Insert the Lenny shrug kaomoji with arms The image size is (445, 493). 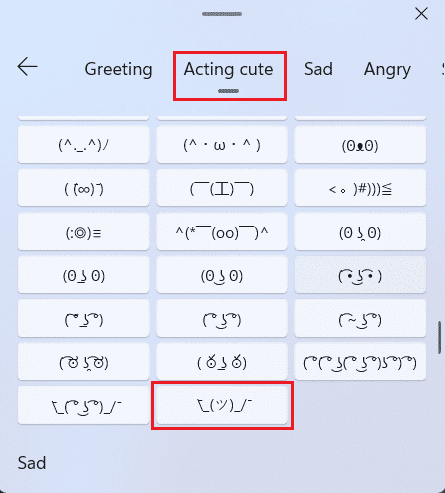point(83,405)
